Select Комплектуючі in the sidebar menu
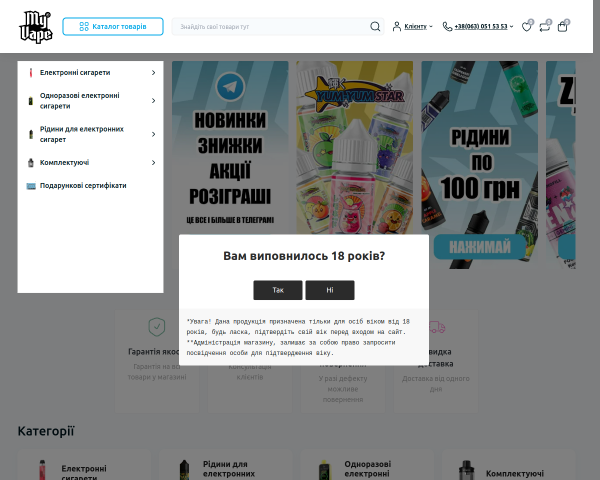 click(x=64, y=163)
